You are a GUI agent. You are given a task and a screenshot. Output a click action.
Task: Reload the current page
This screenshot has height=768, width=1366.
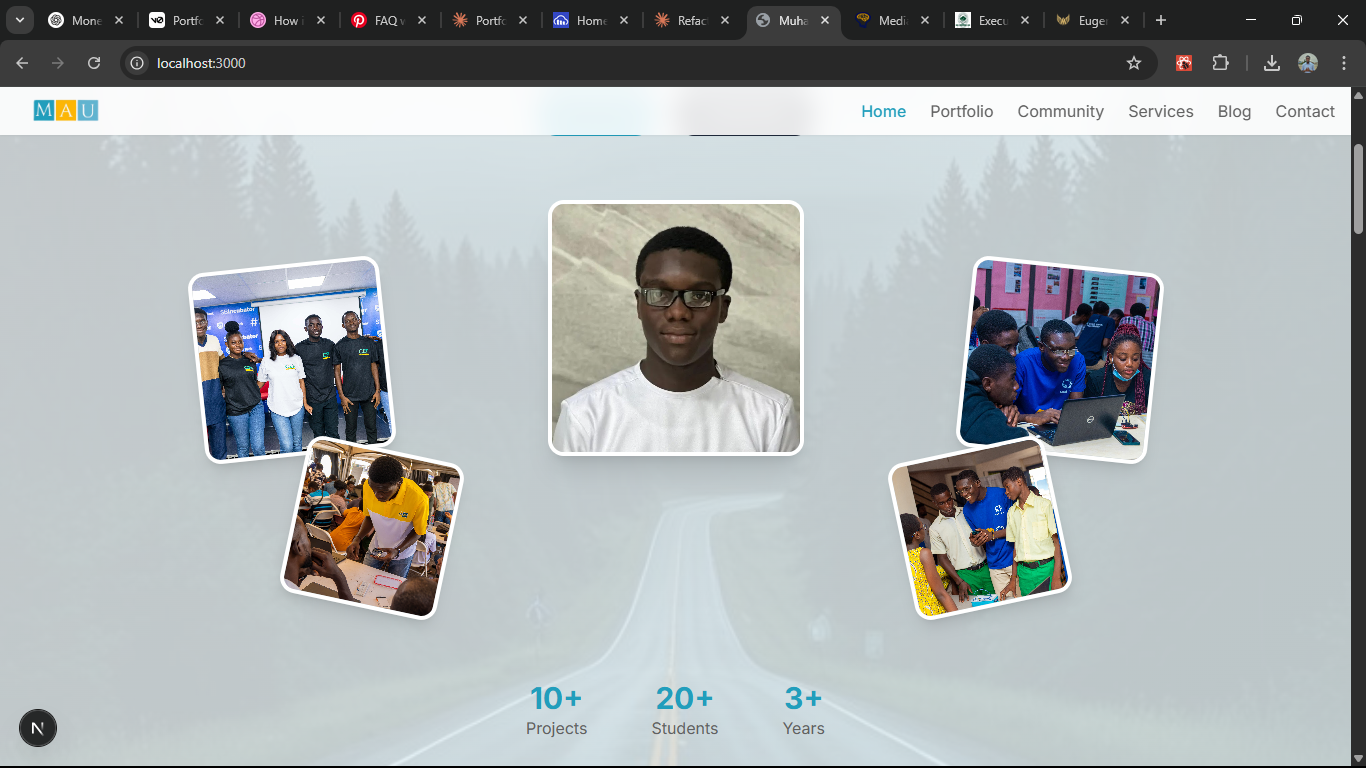[94, 62]
